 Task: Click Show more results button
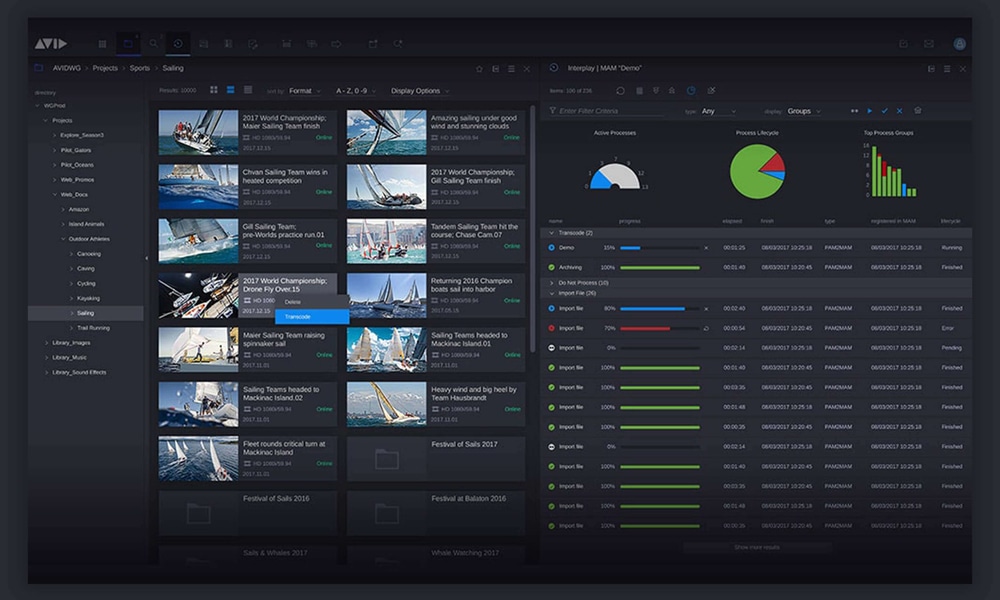pos(757,547)
